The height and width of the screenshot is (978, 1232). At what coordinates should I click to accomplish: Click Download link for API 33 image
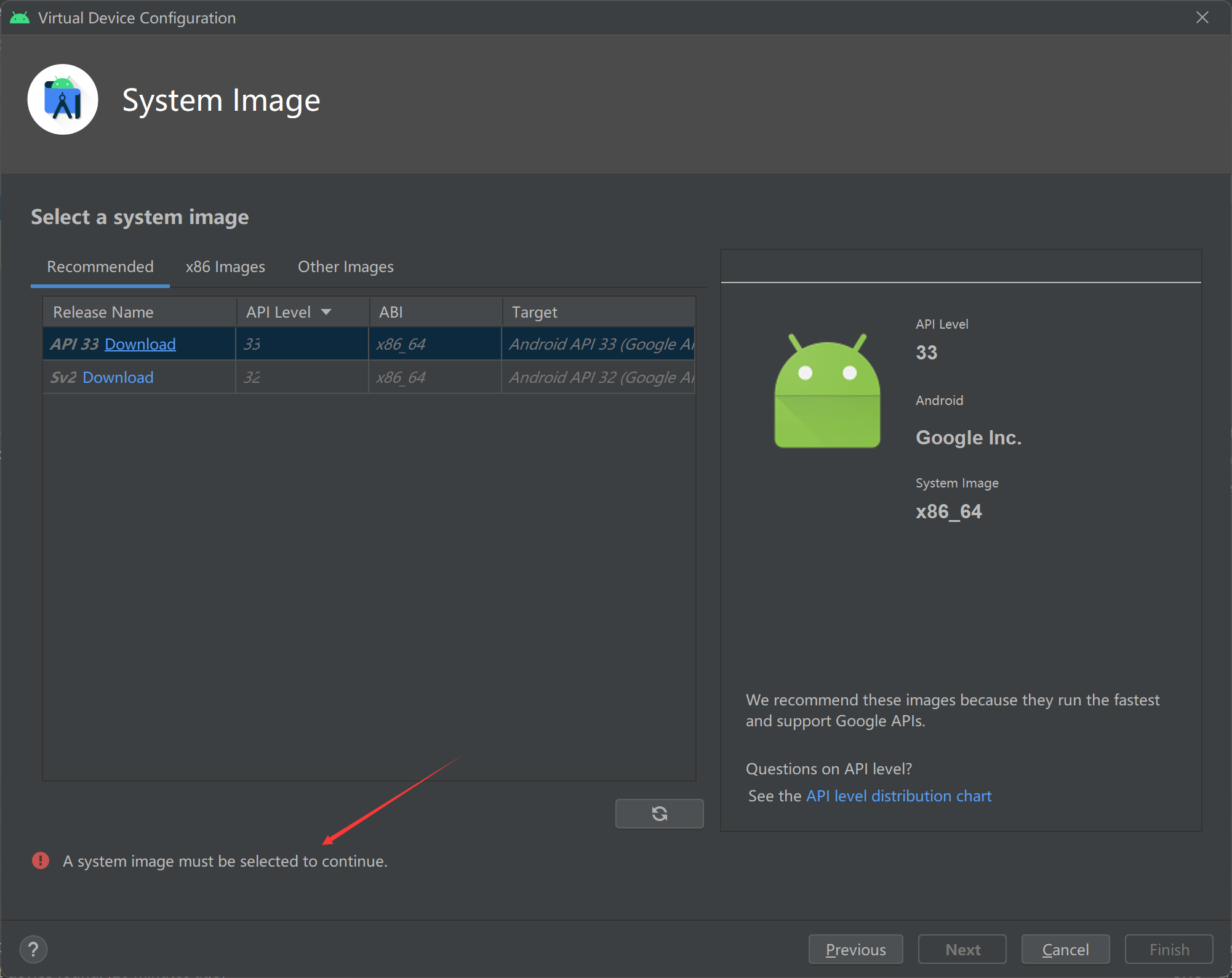139,343
